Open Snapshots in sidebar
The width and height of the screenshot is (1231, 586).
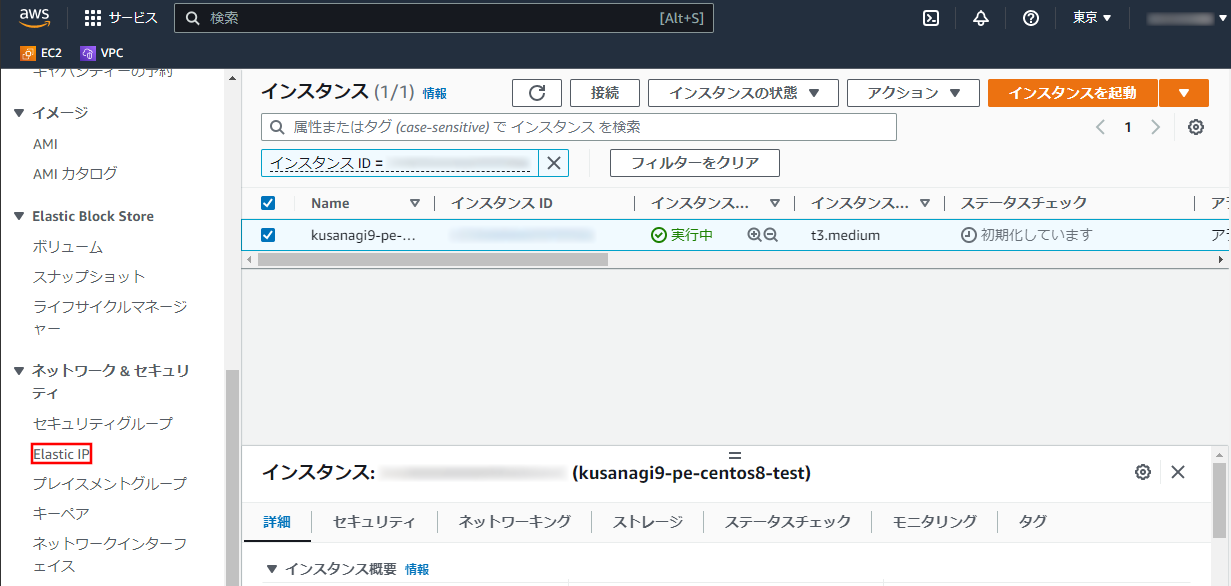tap(89, 276)
